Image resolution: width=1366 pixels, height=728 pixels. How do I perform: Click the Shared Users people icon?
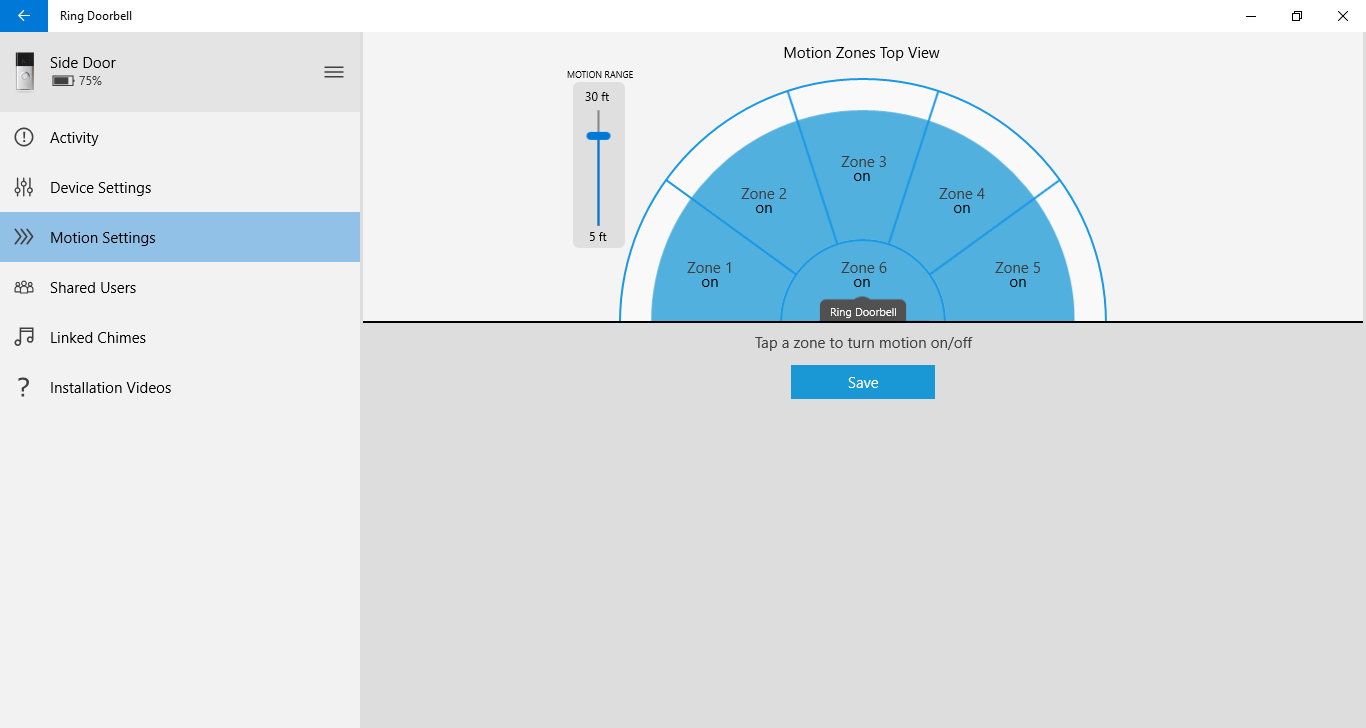[24, 287]
